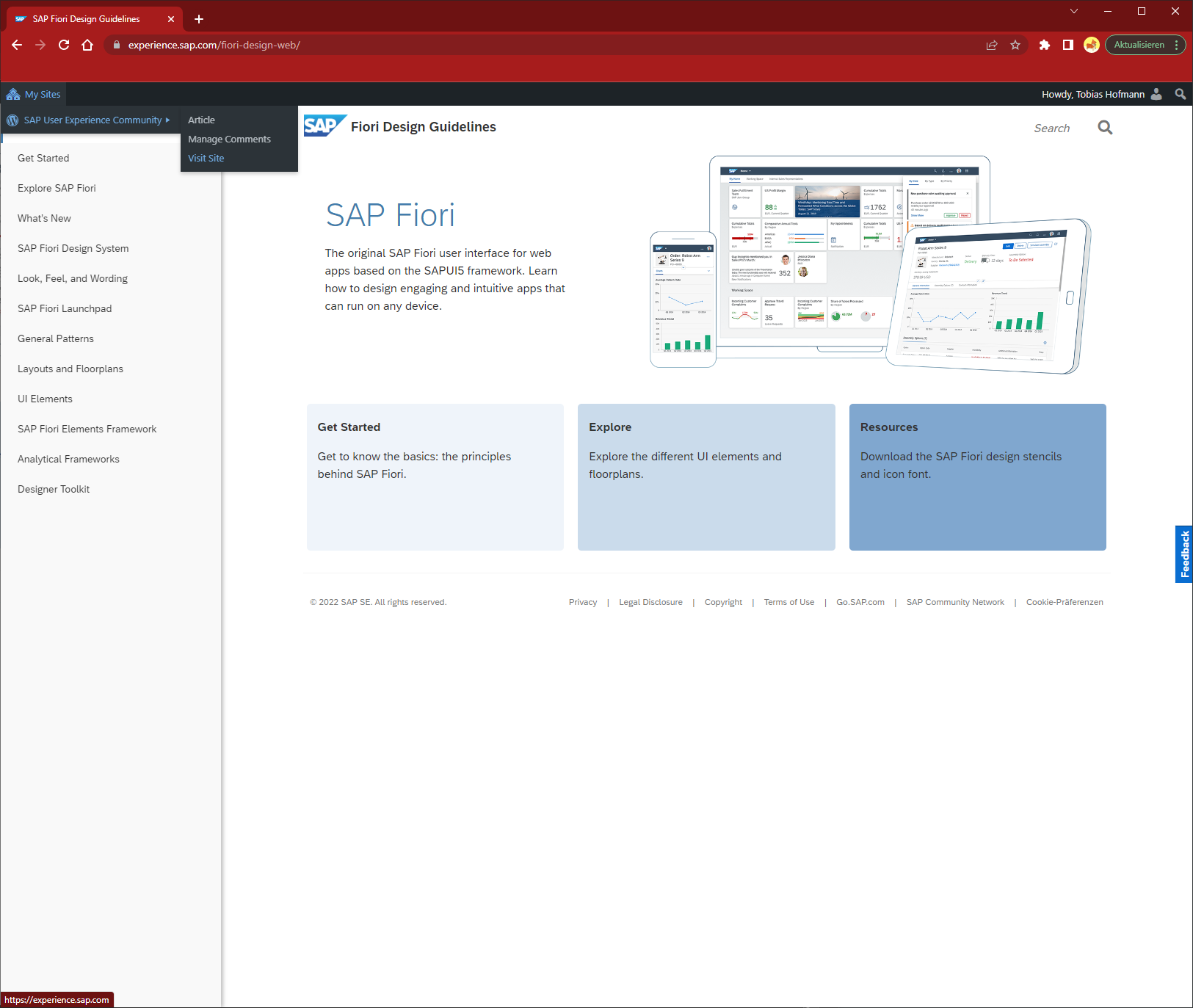Click the Privacy footer link

click(583, 602)
